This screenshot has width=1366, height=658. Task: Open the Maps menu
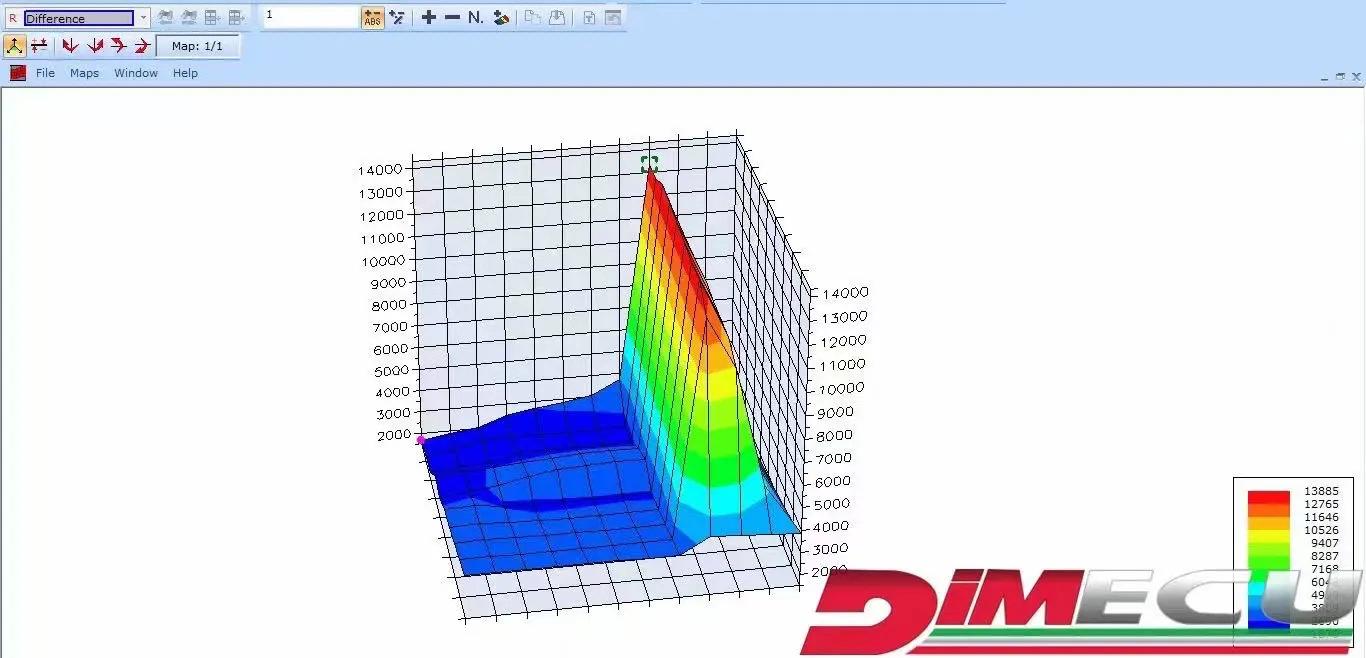[84, 73]
